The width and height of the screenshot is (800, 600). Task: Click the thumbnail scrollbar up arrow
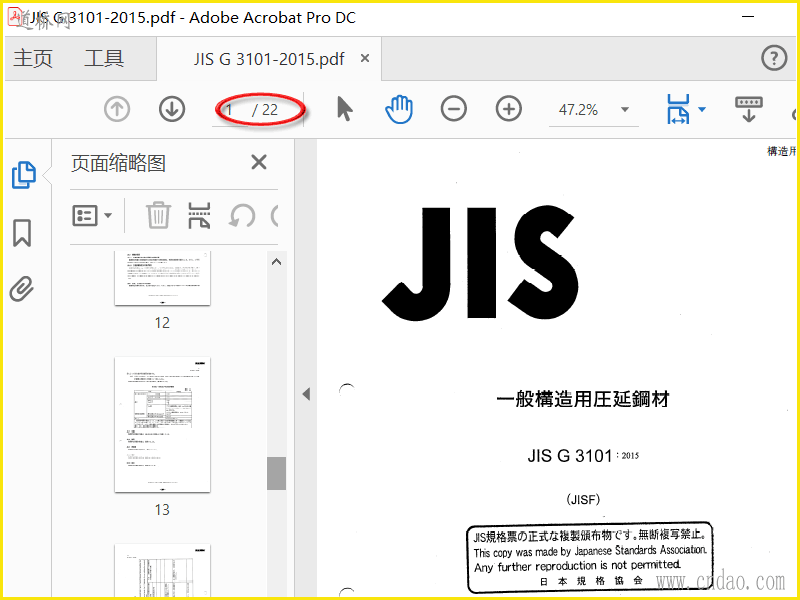(x=277, y=262)
